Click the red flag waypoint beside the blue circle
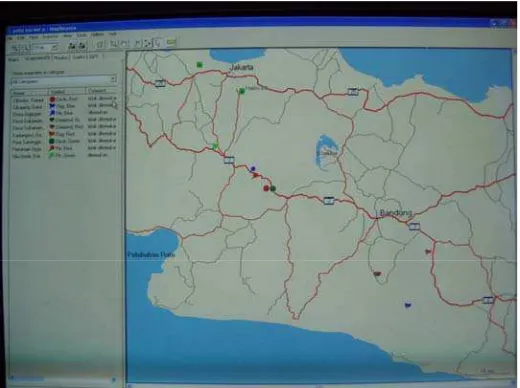Screen dimensions: 520x388 point(256,175)
